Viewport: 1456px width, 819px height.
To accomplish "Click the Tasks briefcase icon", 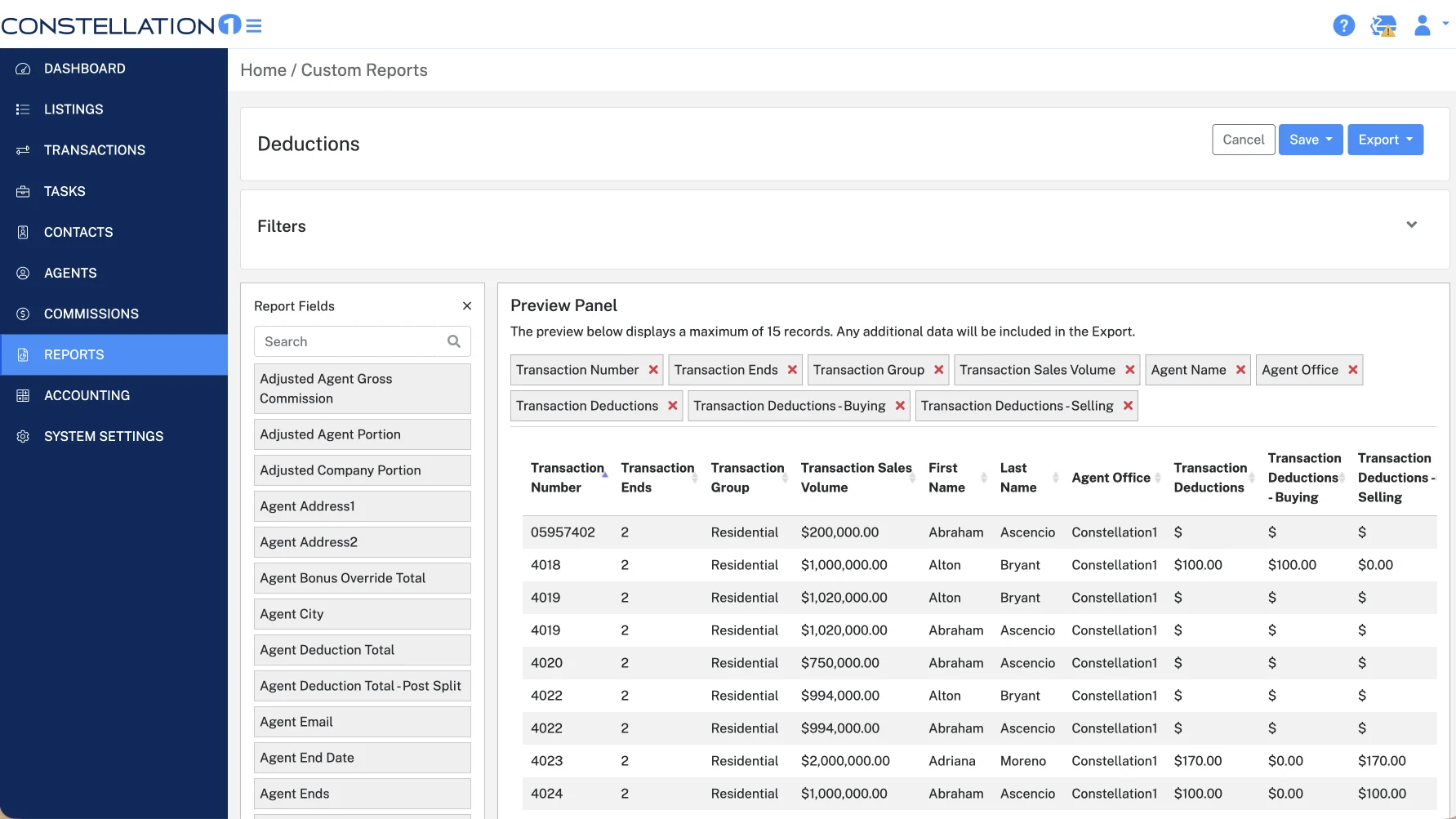I will tap(23, 191).
